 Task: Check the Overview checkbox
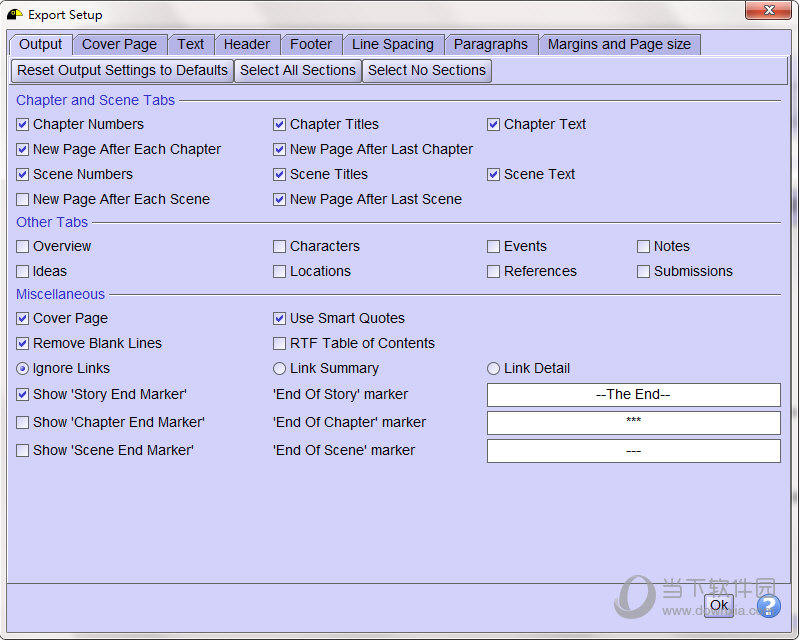tap(22, 247)
